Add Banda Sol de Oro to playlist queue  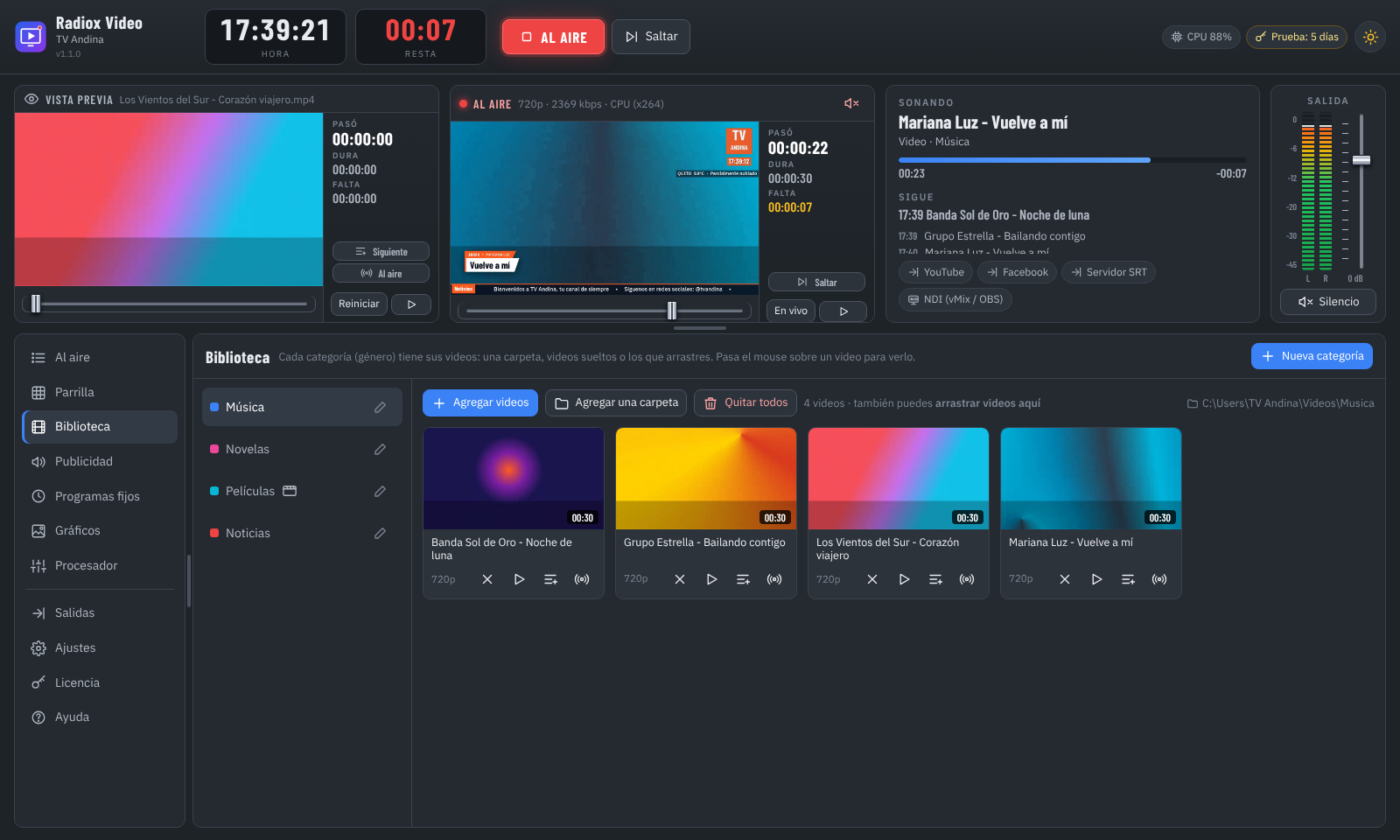point(550,579)
